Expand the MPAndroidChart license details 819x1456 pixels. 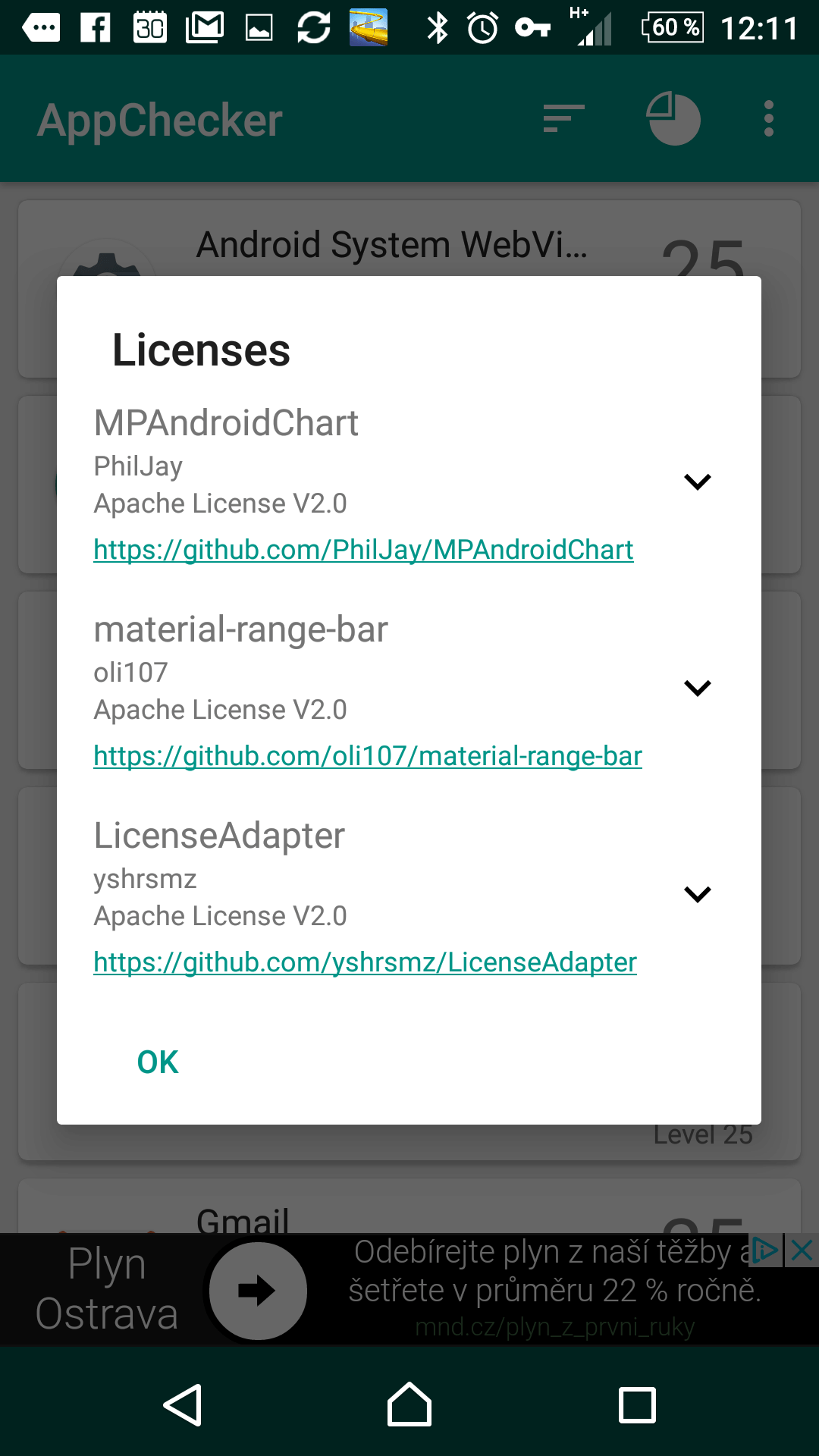(x=697, y=482)
